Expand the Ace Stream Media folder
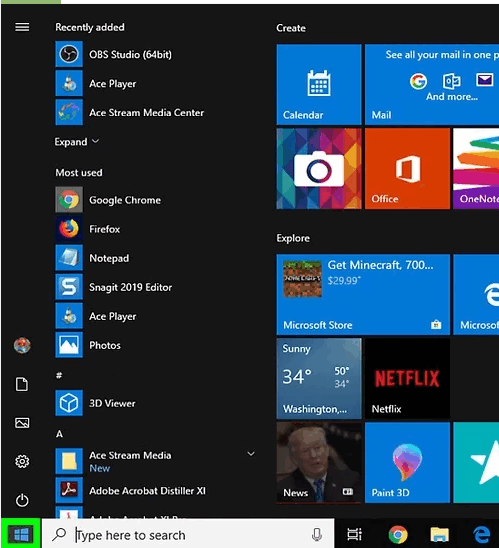Viewport: 499px width, 548px height. pyautogui.click(x=251, y=454)
